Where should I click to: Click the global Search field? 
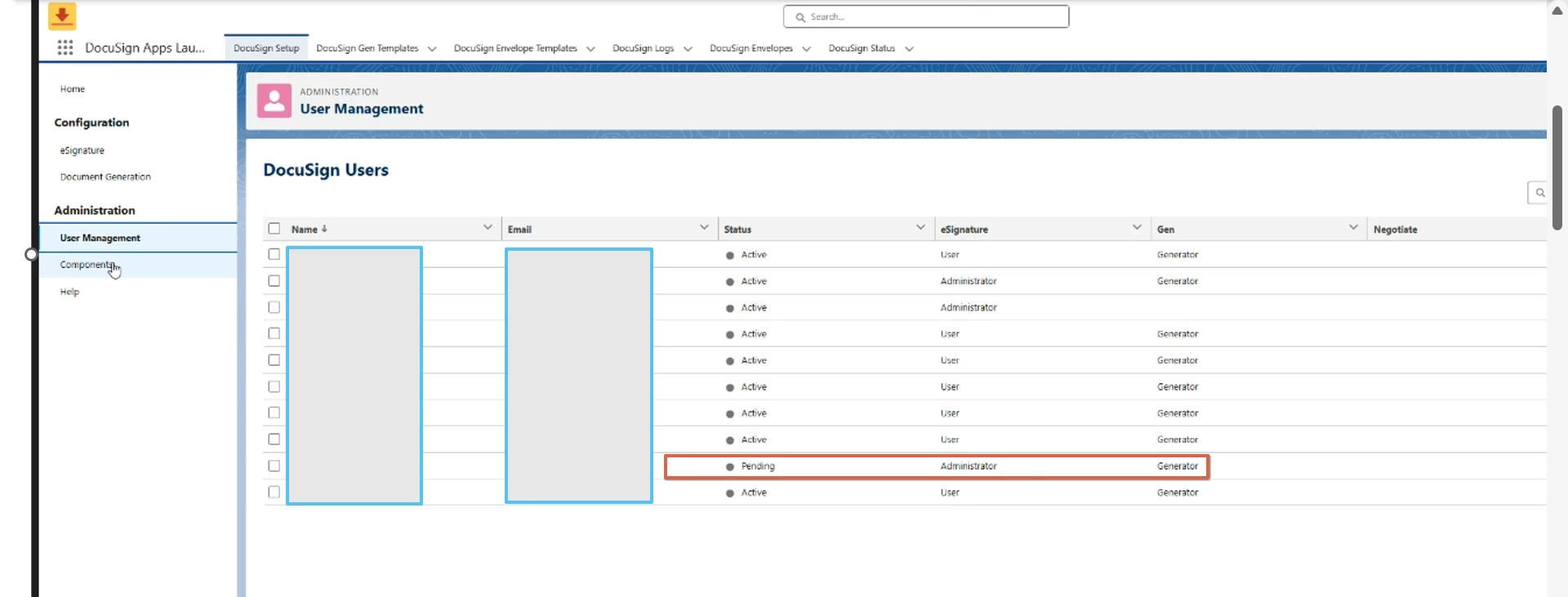pyautogui.click(x=926, y=16)
